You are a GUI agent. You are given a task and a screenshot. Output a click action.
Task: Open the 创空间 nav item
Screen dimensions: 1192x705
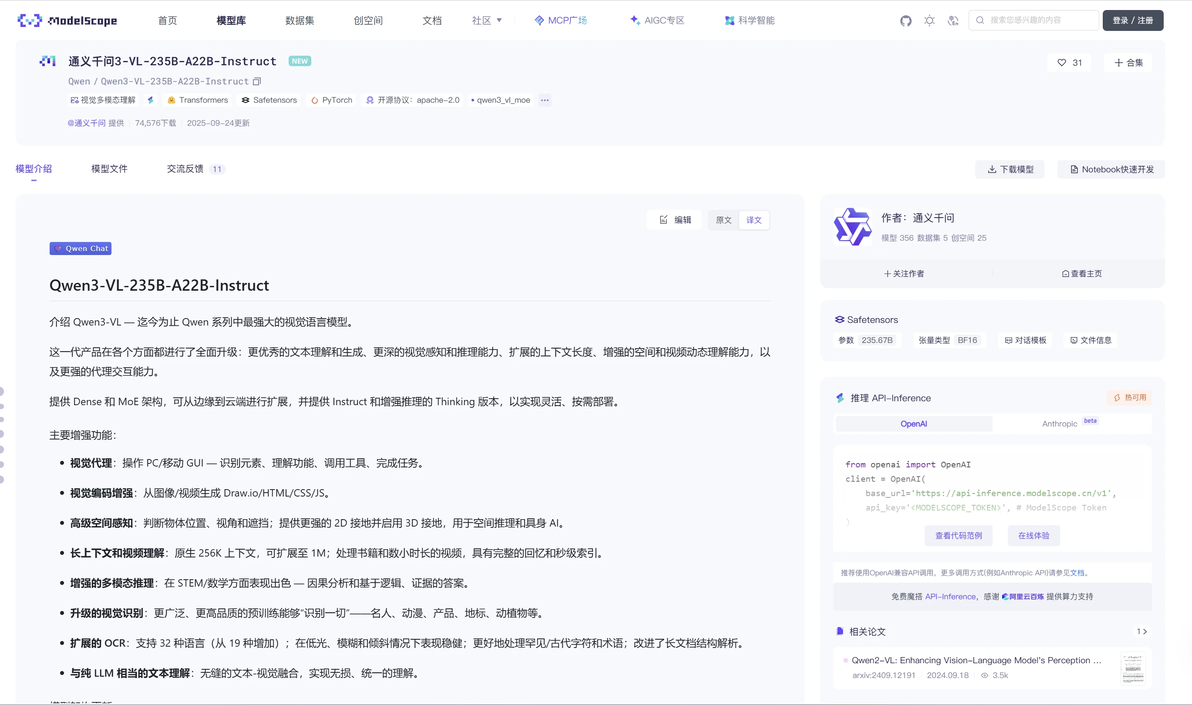coord(368,21)
